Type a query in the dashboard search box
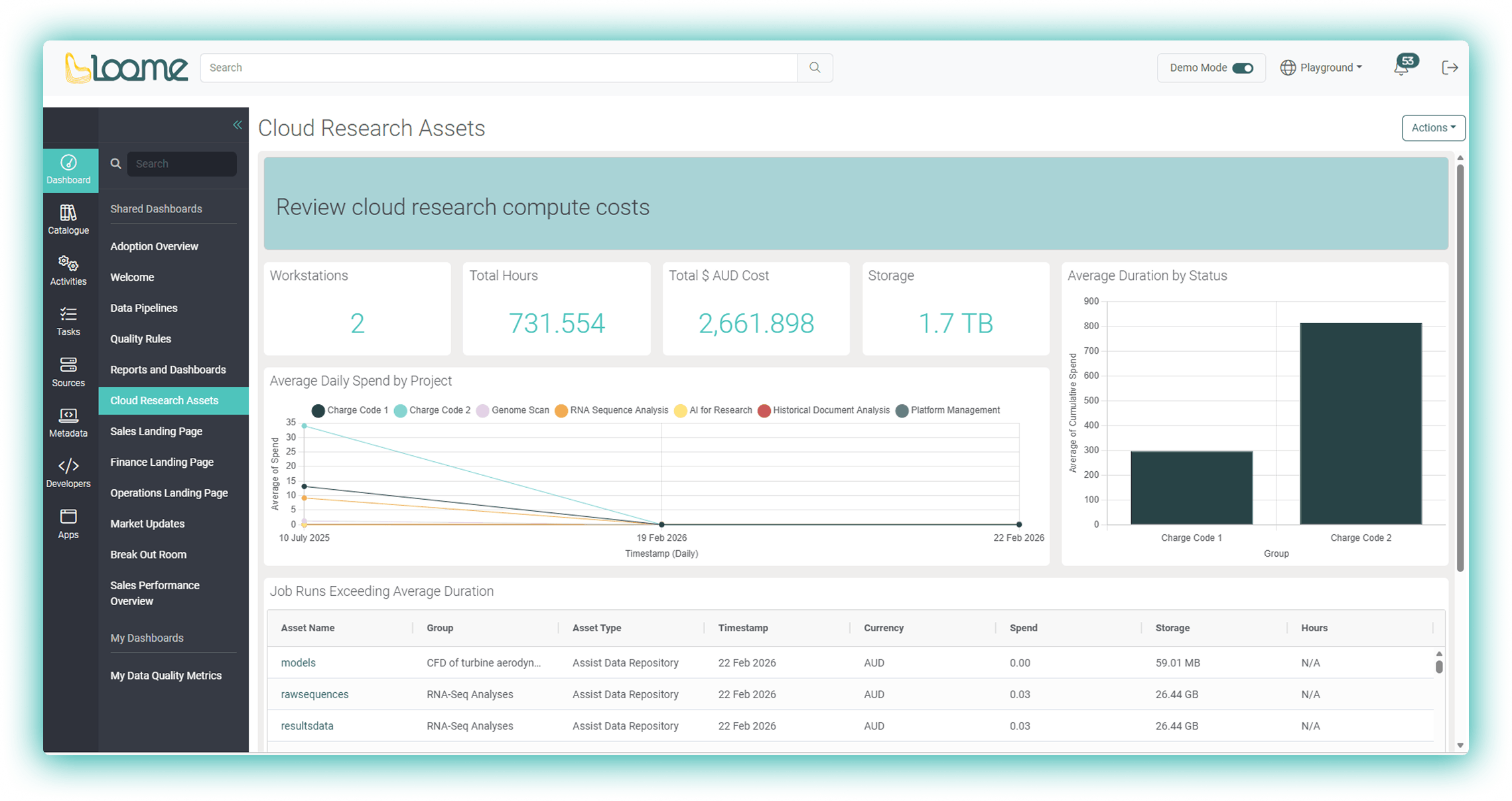The width and height of the screenshot is (1512, 801). click(x=182, y=163)
